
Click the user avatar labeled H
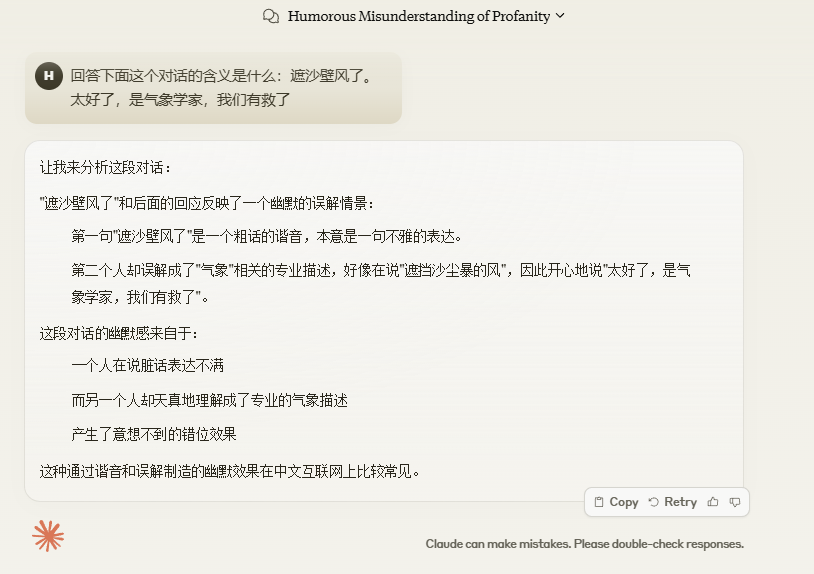pos(49,76)
